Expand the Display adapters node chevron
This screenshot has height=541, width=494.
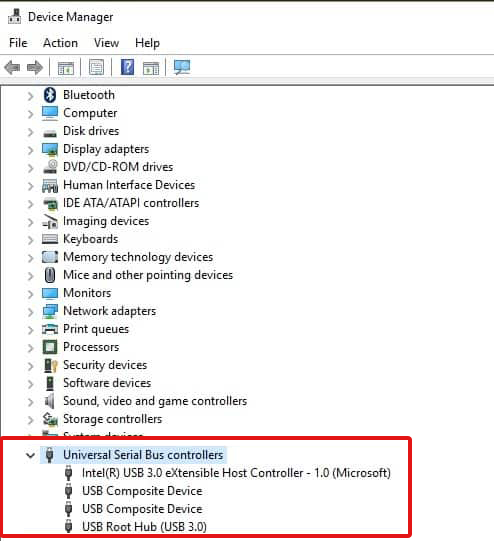click(30, 150)
